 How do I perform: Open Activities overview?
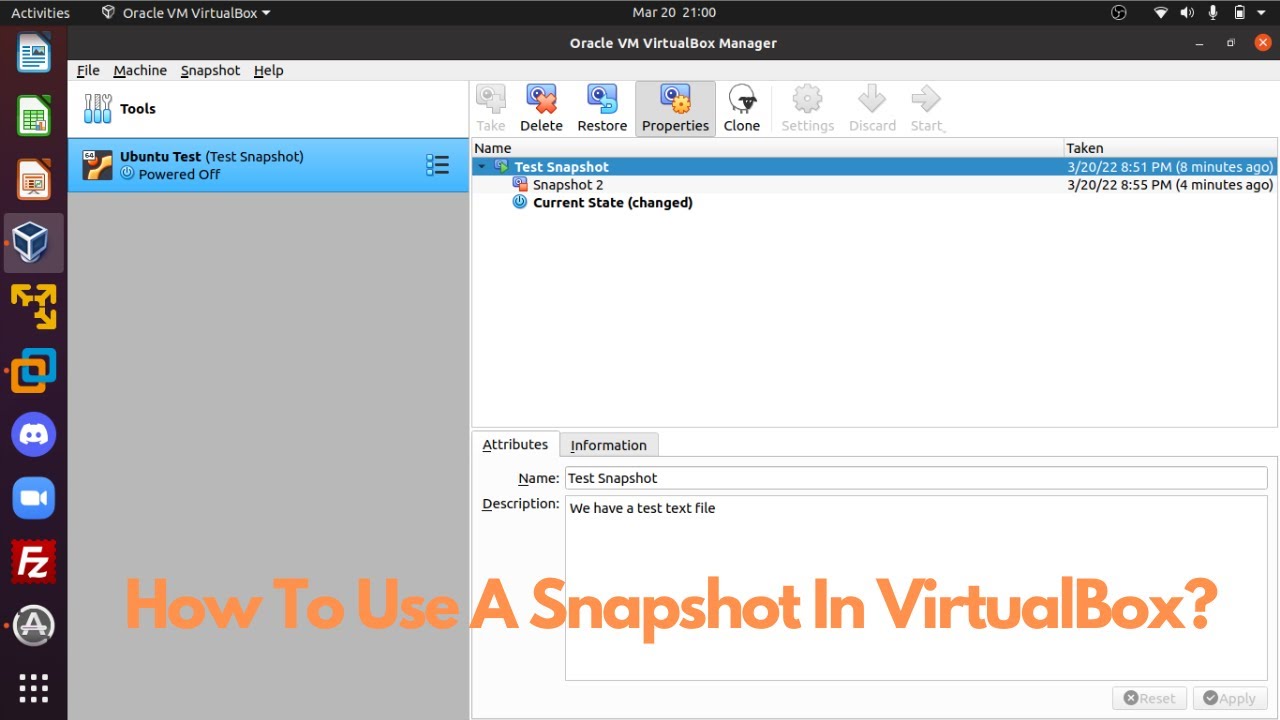40,13
